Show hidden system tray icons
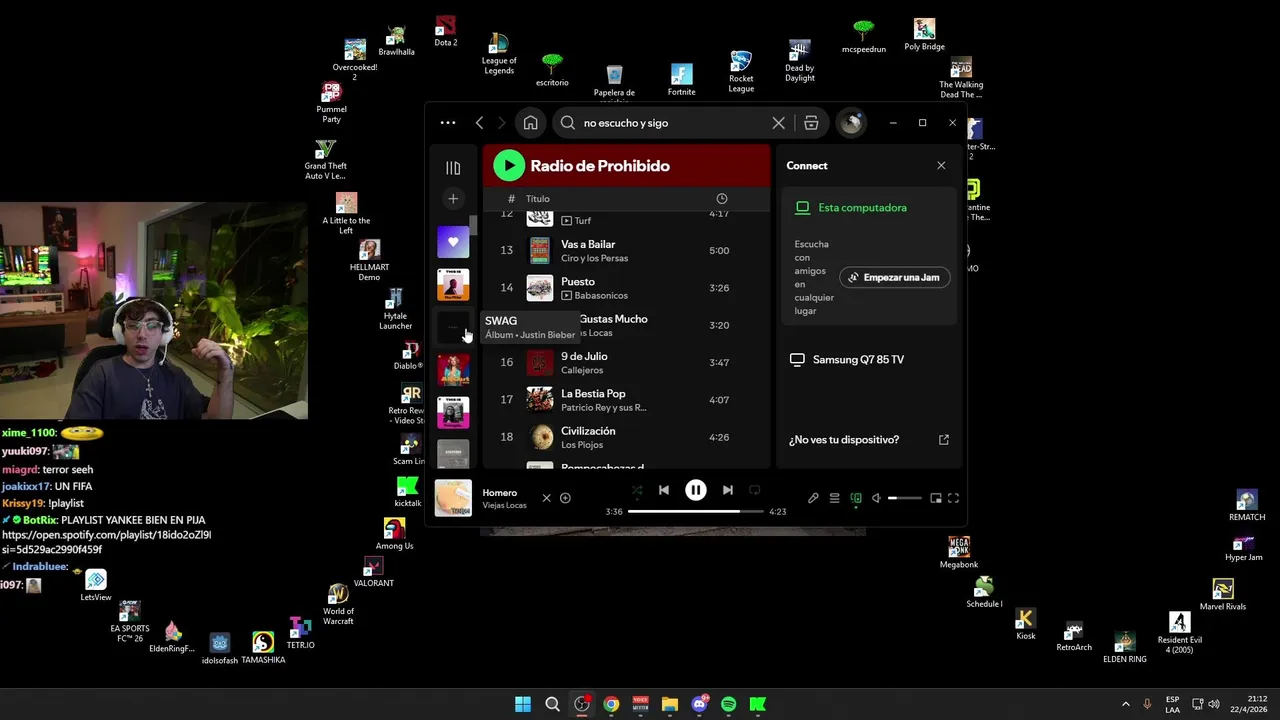 coord(1125,704)
